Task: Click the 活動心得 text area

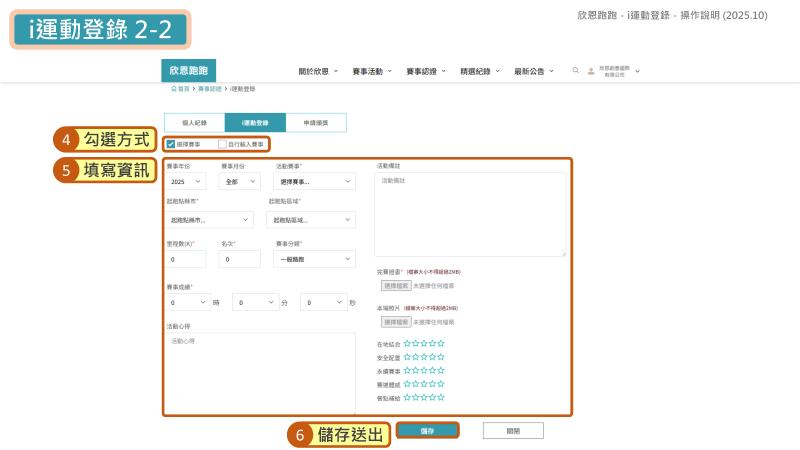Action: (x=259, y=370)
